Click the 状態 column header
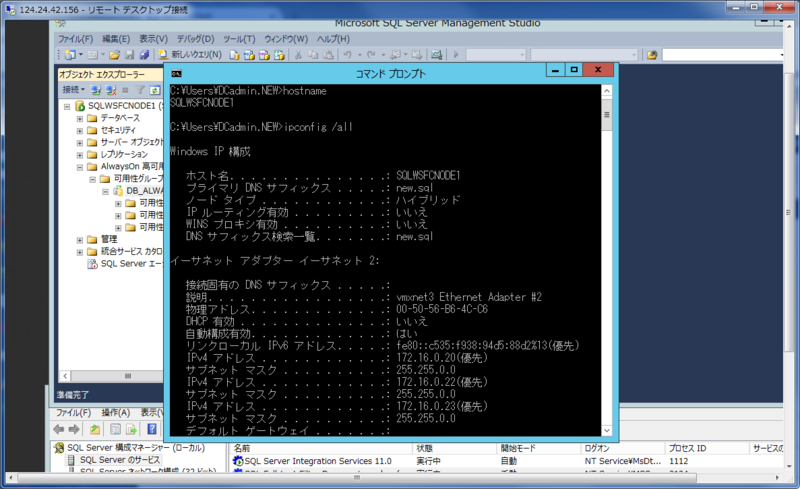Screen dimensions: 800x489 (x=424, y=449)
